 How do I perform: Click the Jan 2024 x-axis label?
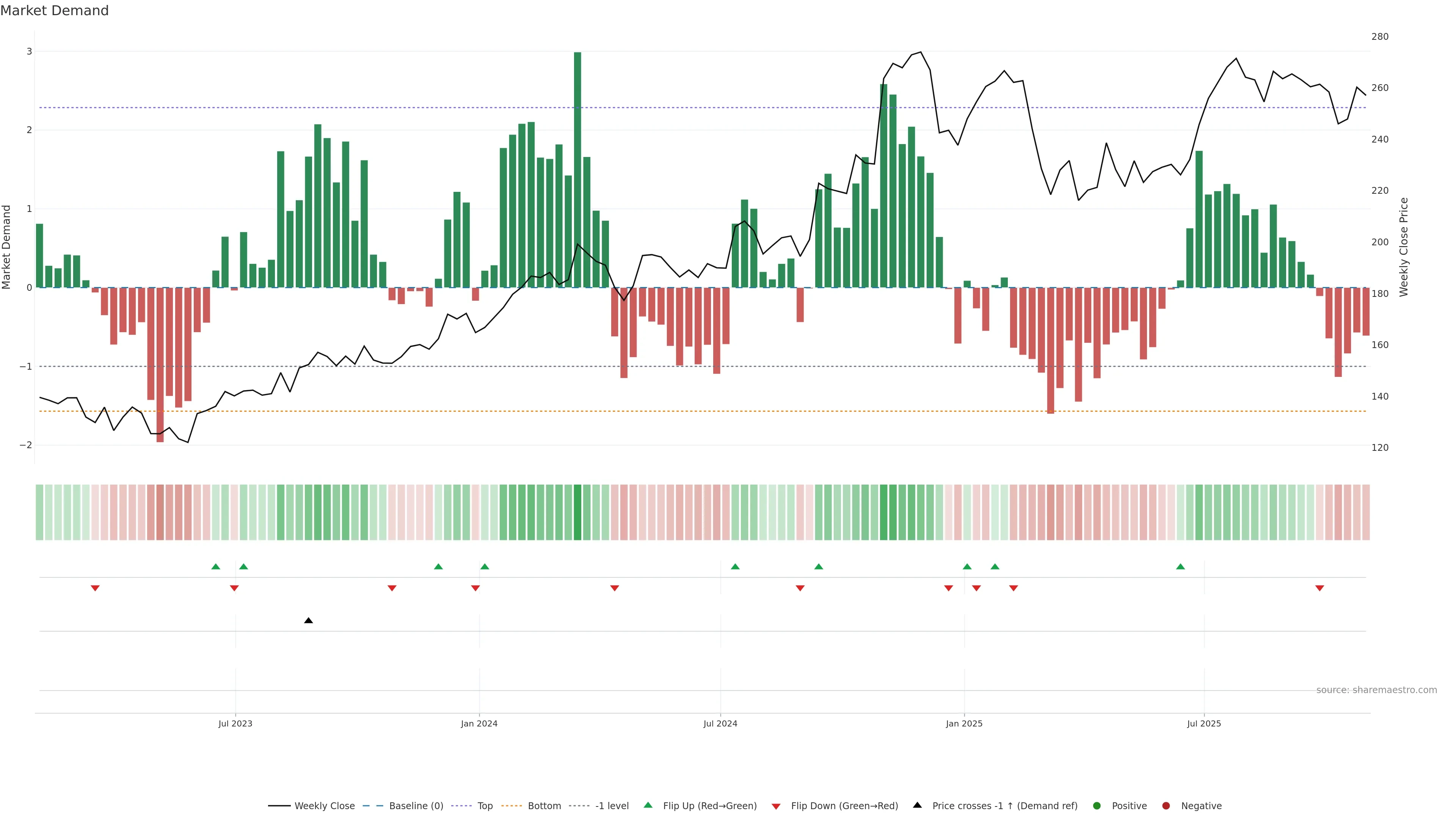point(479,723)
